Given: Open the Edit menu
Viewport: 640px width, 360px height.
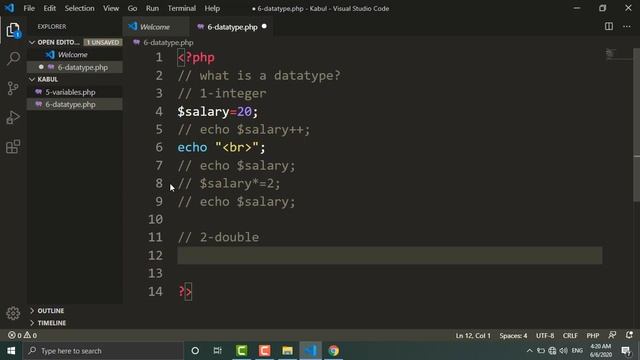Looking at the screenshot, I should [x=49, y=8].
